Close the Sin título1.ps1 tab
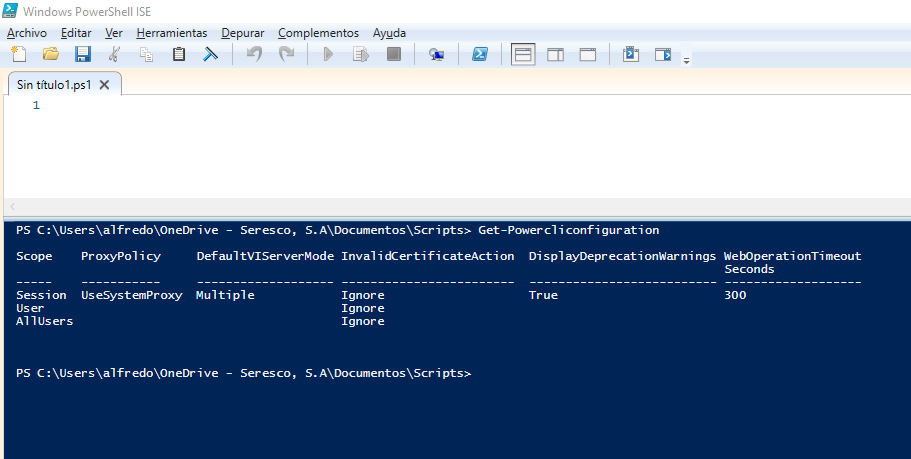 tap(104, 85)
